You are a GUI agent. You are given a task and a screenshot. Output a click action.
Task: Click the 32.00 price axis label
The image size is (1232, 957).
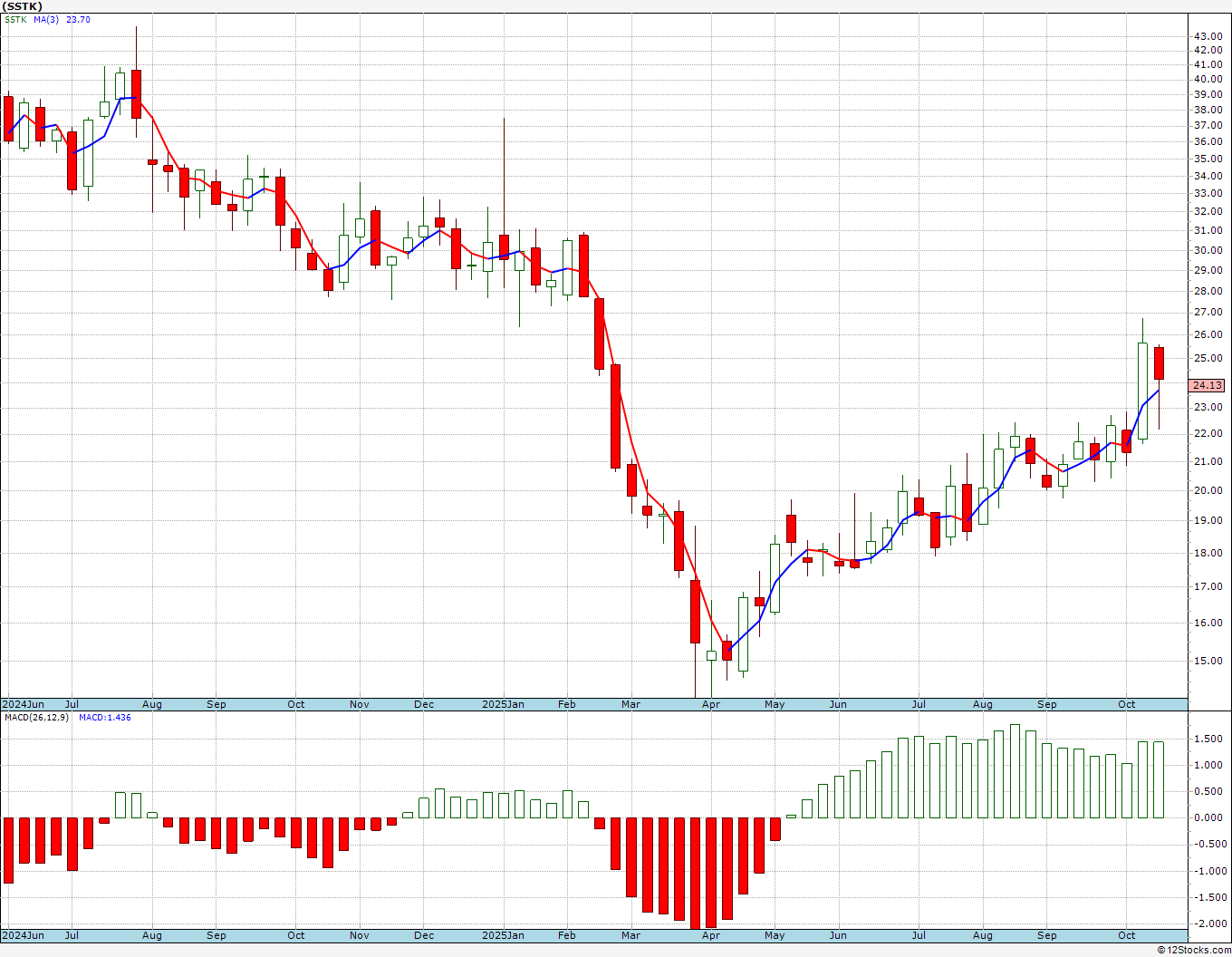tap(1208, 211)
